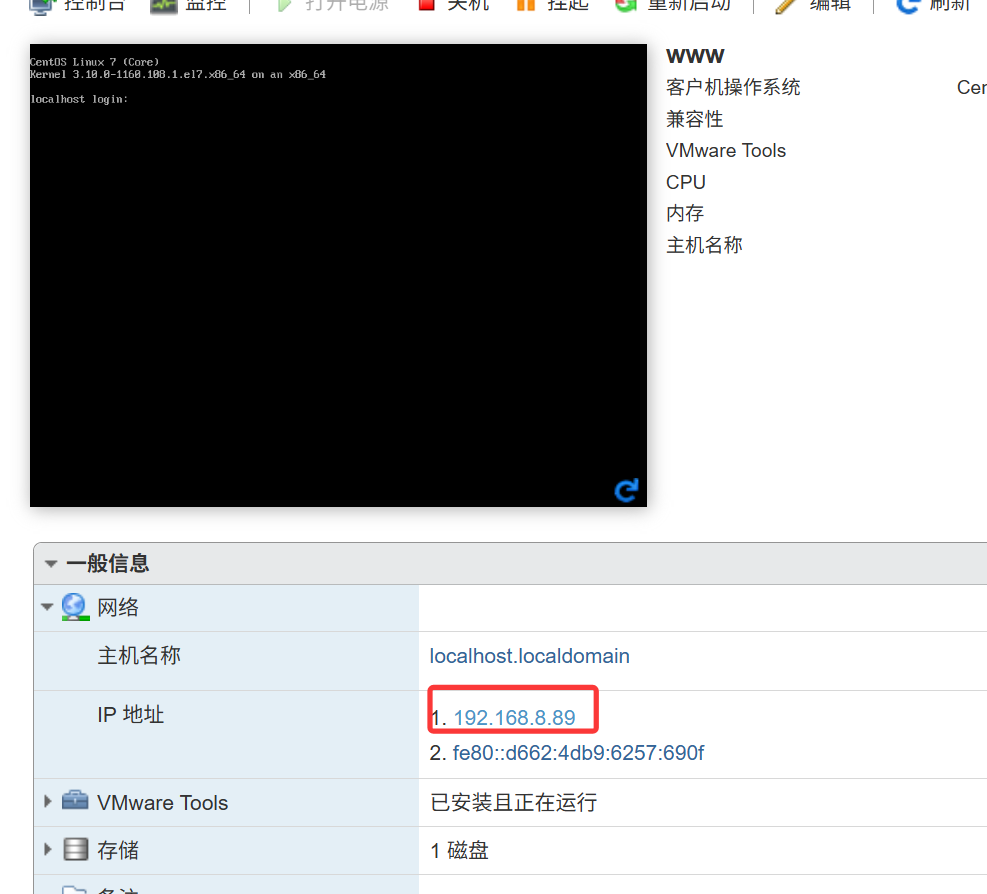The height and width of the screenshot is (894, 987).
Task: Click the greyed-out 打开电源 button
Action: 333,5
